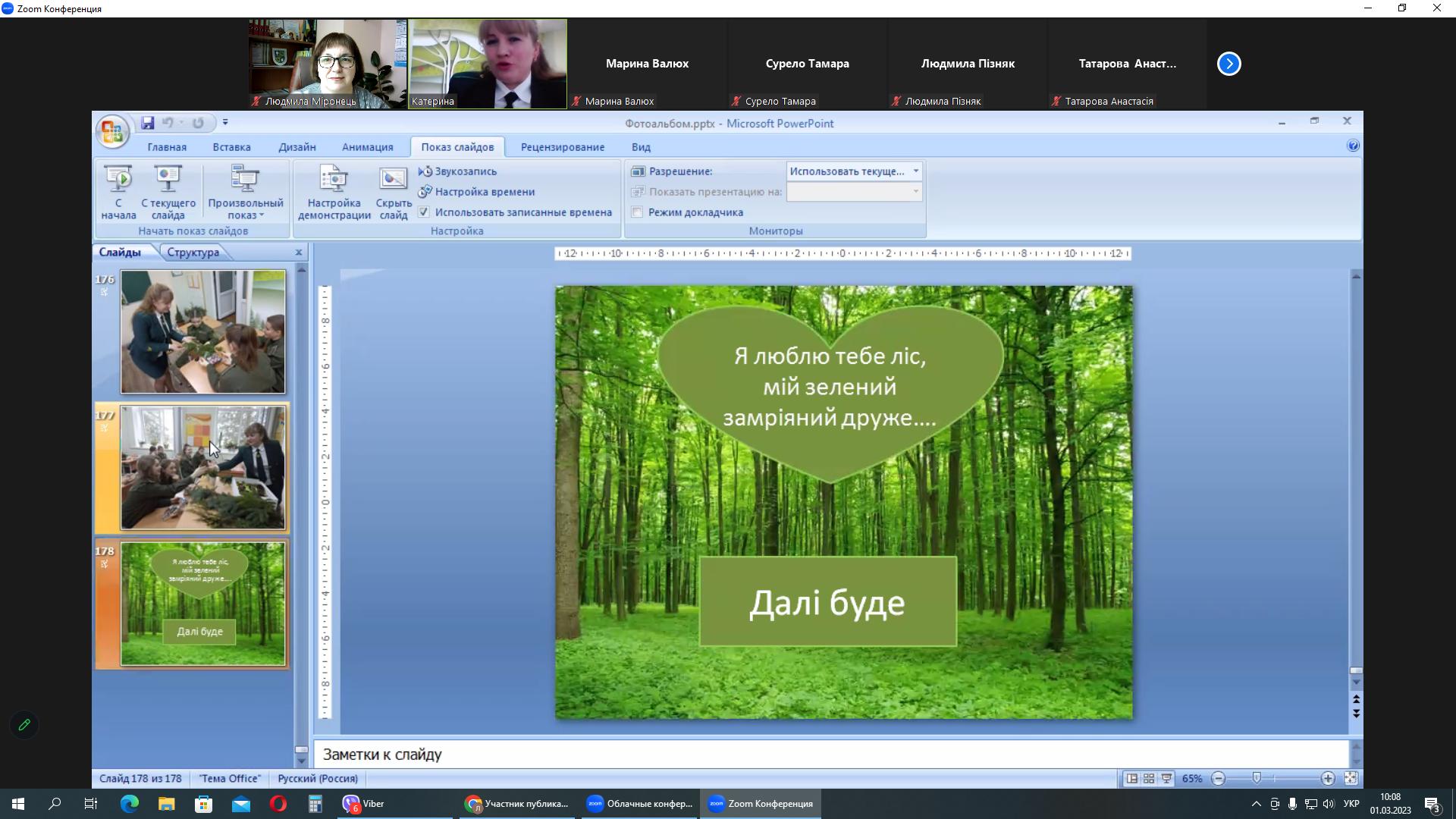
Task: Click the zoom in plus button
Action: tap(1328, 779)
